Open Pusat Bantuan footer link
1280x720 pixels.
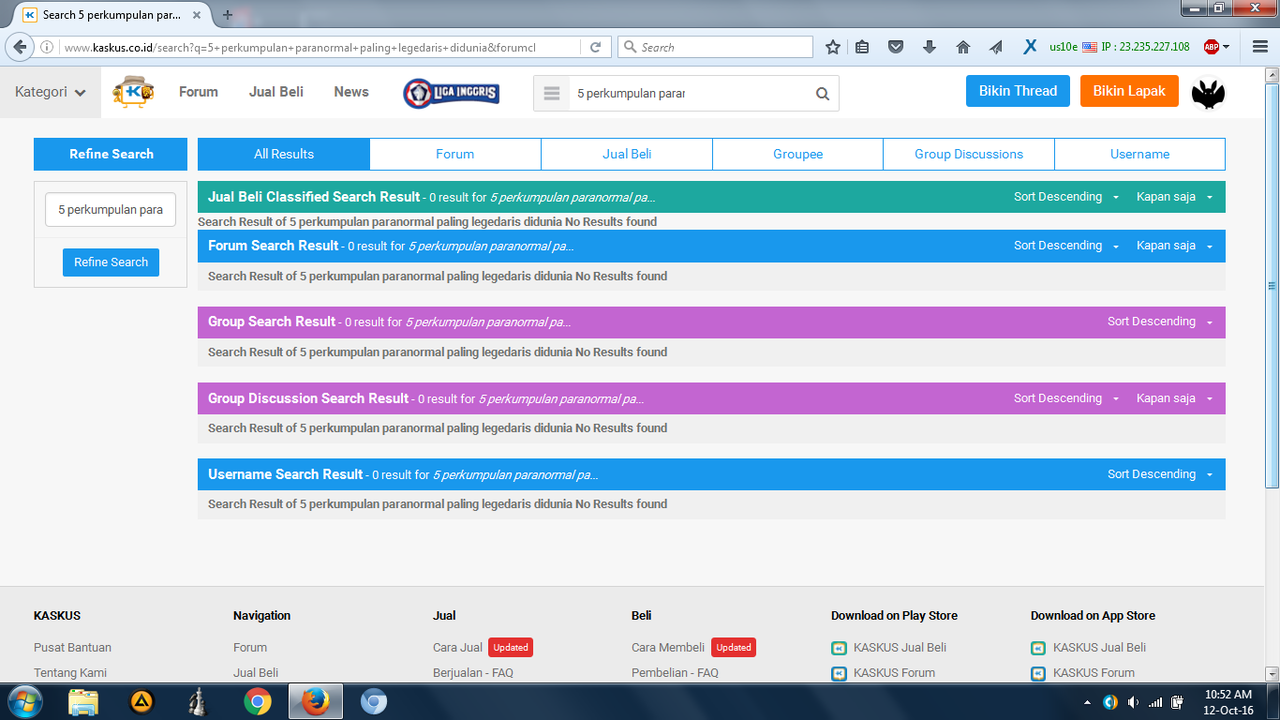[x=73, y=647]
